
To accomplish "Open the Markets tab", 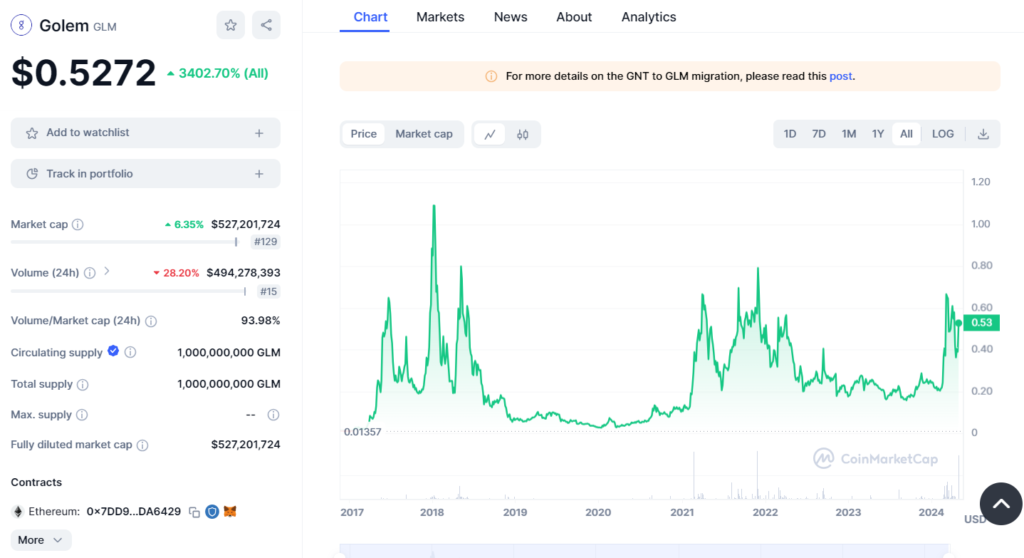I will click(440, 17).
